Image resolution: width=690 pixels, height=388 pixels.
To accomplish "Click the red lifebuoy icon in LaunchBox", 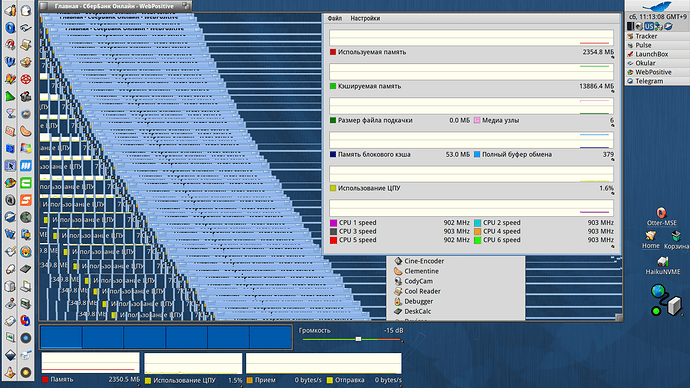I will pos(26,80).
